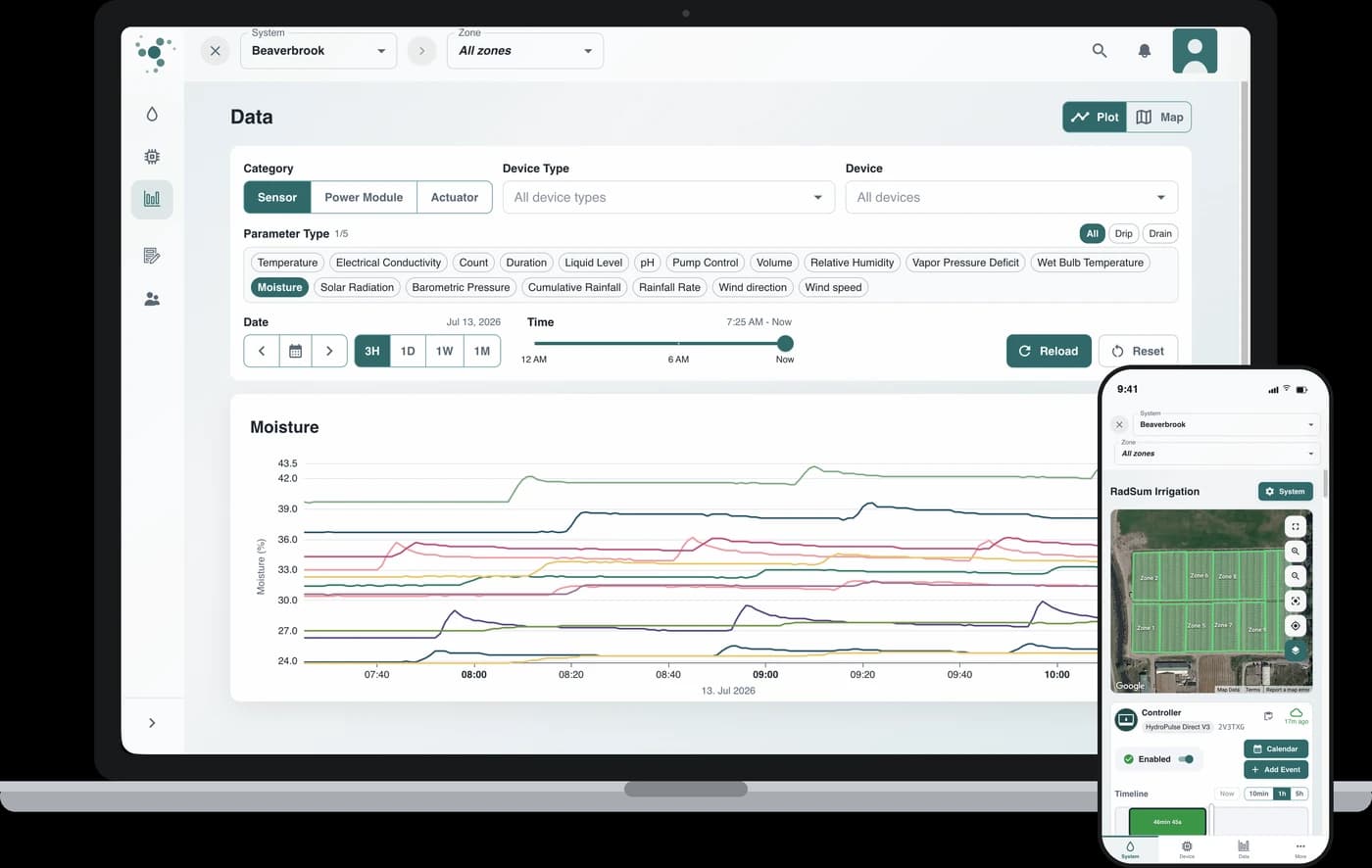Open the date calendar picker
This screenshot has height=868, width=1372.
tap(295, 351)
